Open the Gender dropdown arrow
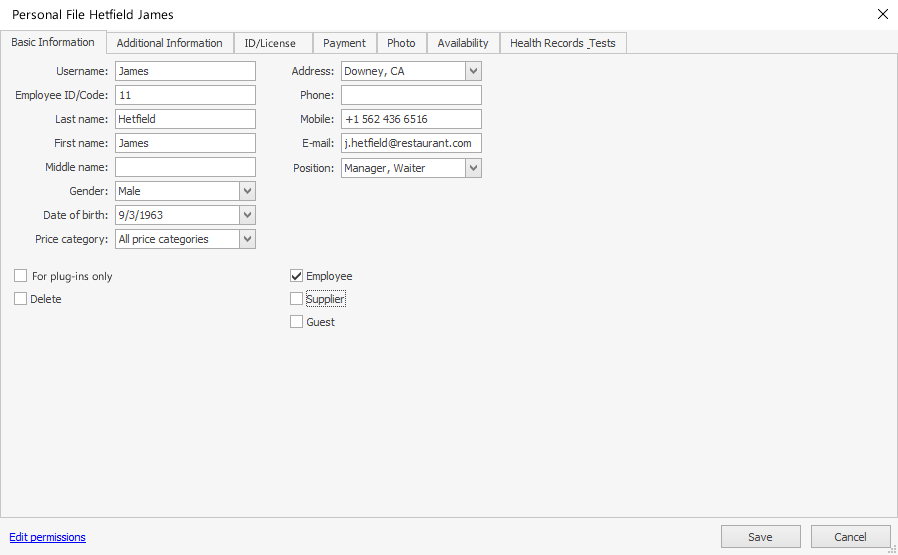Screen dimensions: 898x555 [247, 191]
